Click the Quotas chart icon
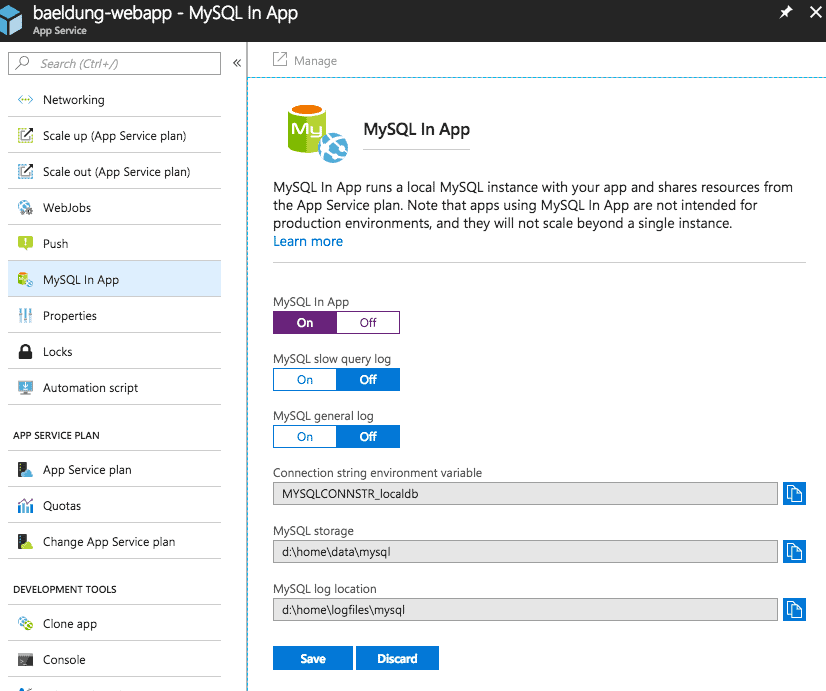 click(25, 506)
